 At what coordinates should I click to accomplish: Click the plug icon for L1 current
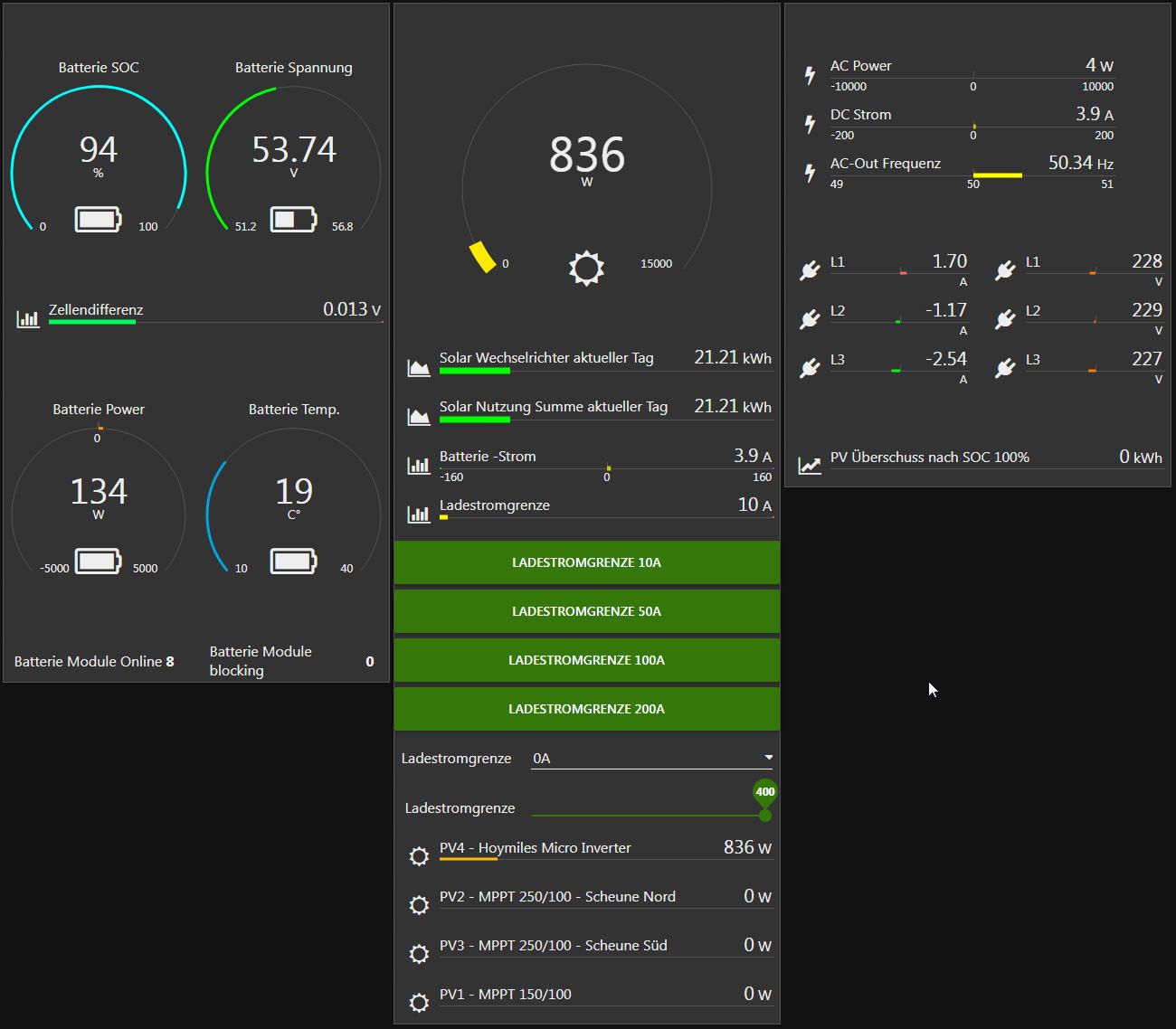(810, 270)
